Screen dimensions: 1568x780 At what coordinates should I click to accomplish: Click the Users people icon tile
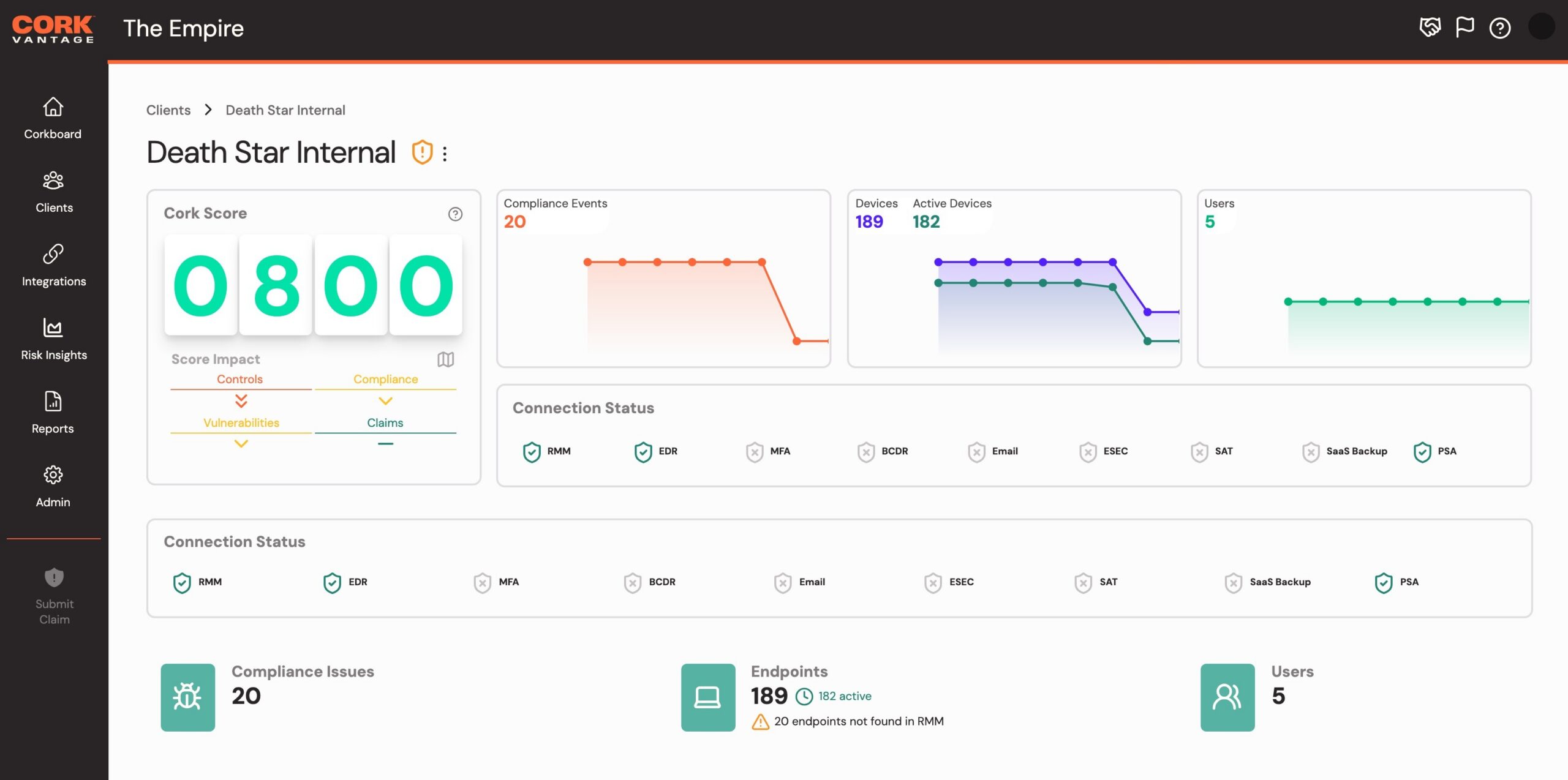[x=1227, y=697]
